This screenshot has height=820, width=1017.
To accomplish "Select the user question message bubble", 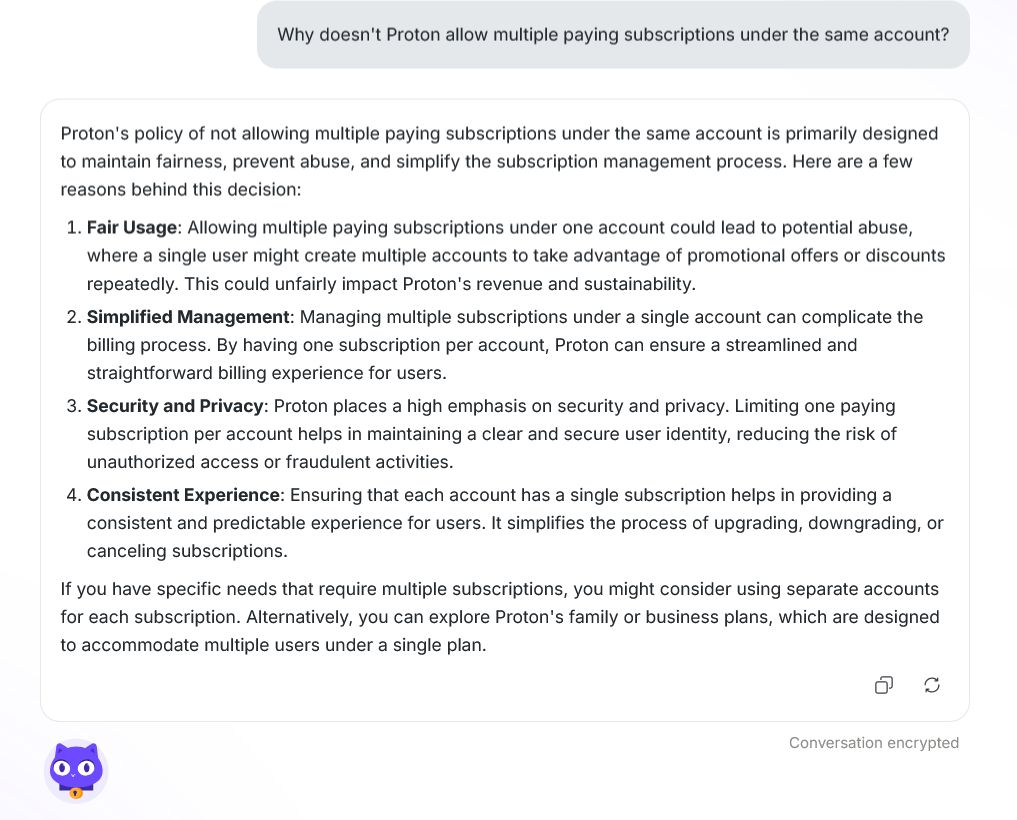I will coord(613,34).
